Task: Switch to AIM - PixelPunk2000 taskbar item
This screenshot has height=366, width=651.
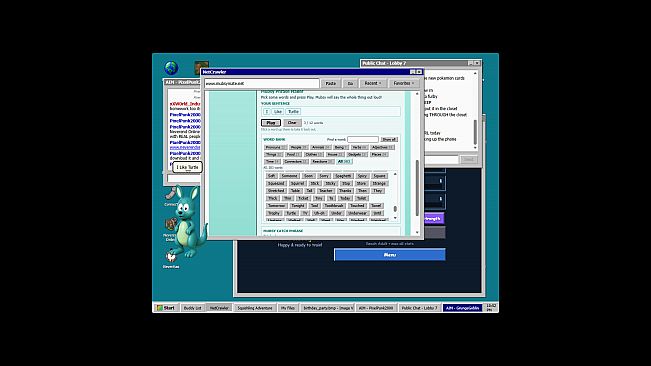Action: [x=376, y=308]
